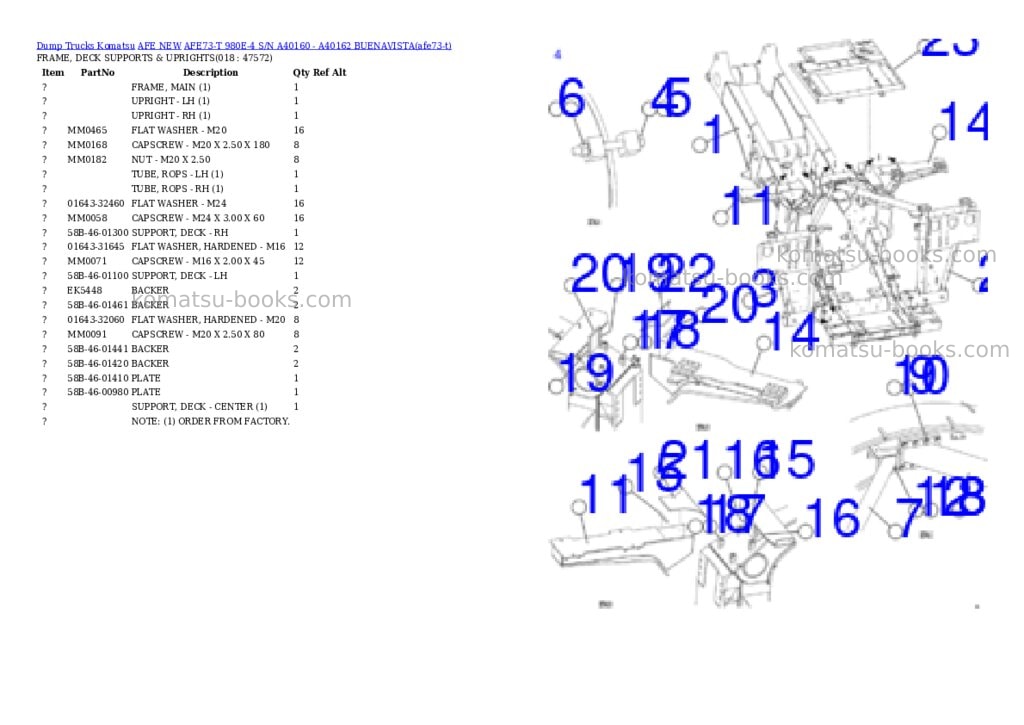Click part number MM0182
This screenshot has width=1024, height=725.
coord(87,159)
